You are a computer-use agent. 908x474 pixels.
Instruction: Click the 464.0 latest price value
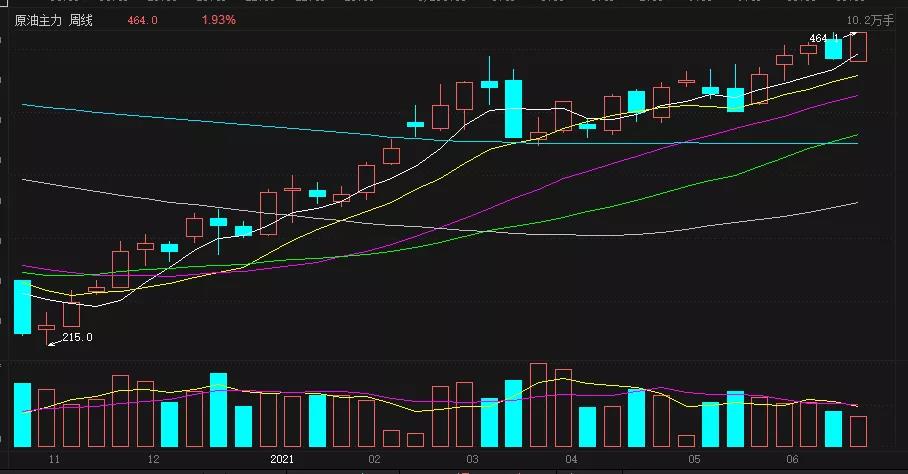point(143,20)
